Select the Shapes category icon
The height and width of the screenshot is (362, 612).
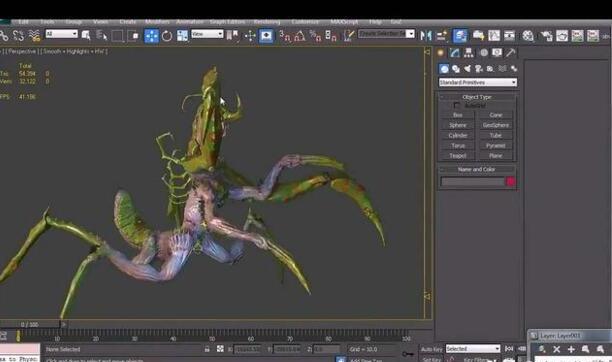[x=456, y=69]
